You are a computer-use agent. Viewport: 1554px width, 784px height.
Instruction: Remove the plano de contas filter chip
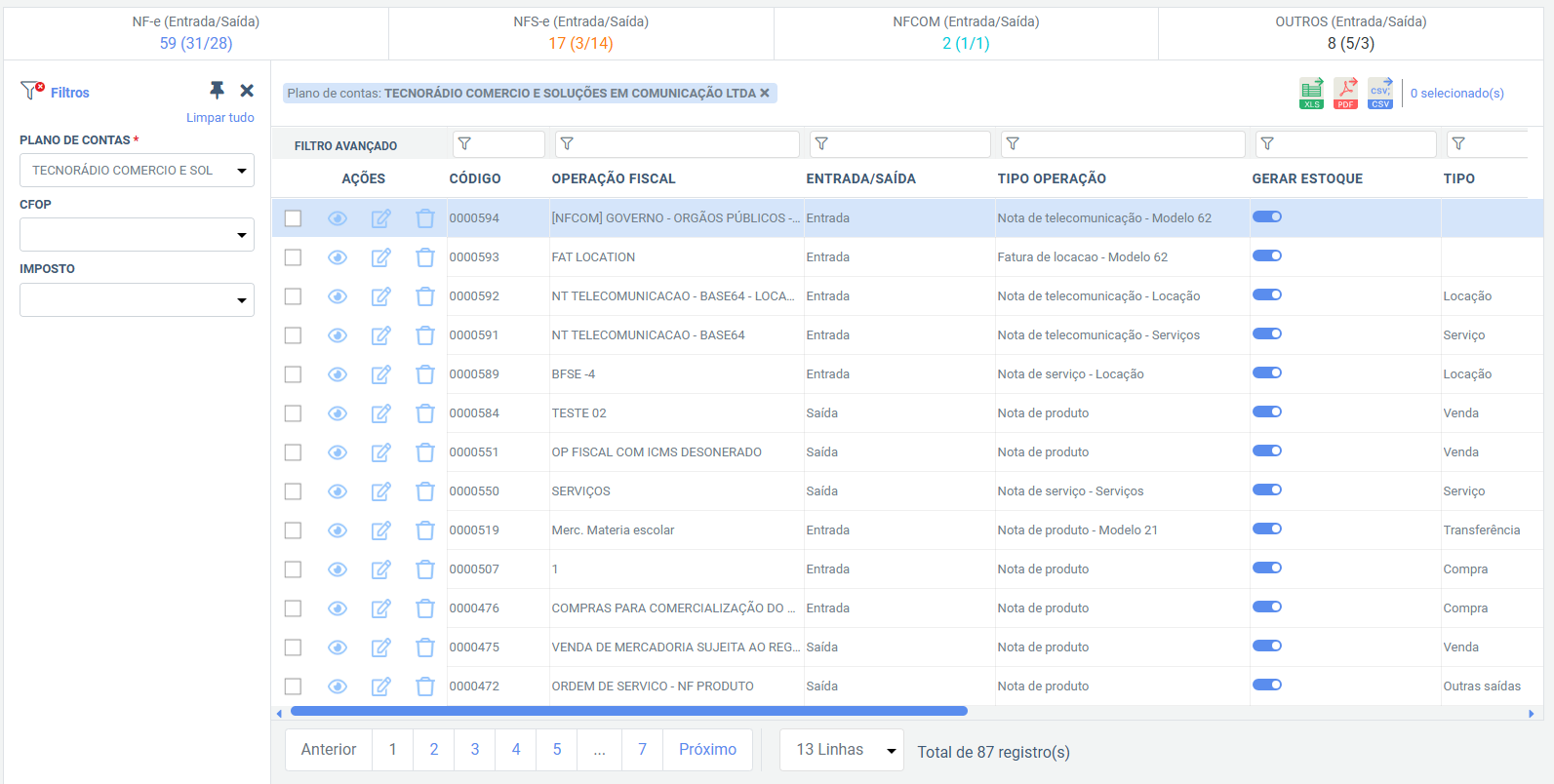tap(765, 94)
